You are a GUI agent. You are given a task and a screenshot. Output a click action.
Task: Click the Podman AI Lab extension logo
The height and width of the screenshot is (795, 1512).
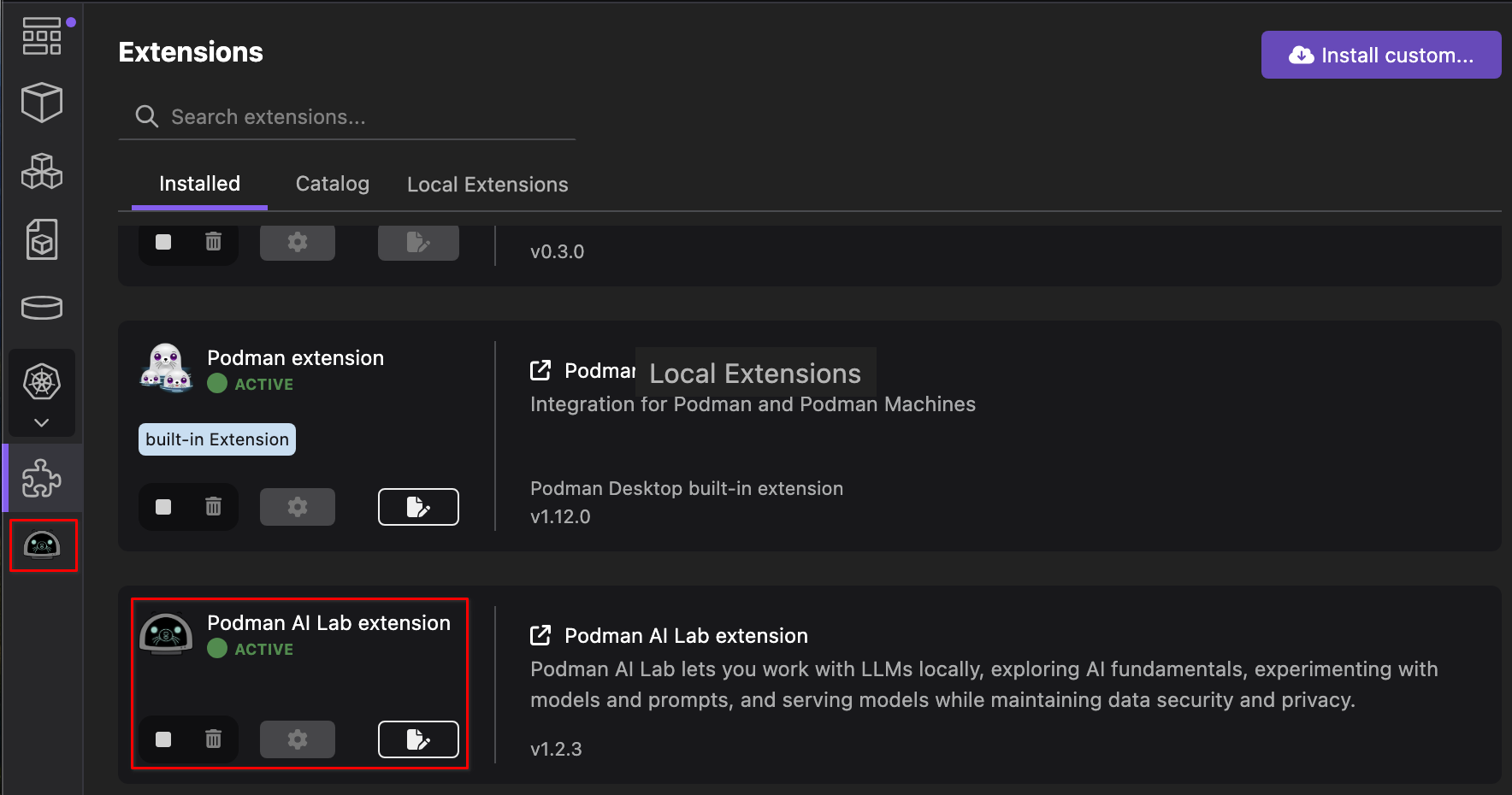pos(166,634)
